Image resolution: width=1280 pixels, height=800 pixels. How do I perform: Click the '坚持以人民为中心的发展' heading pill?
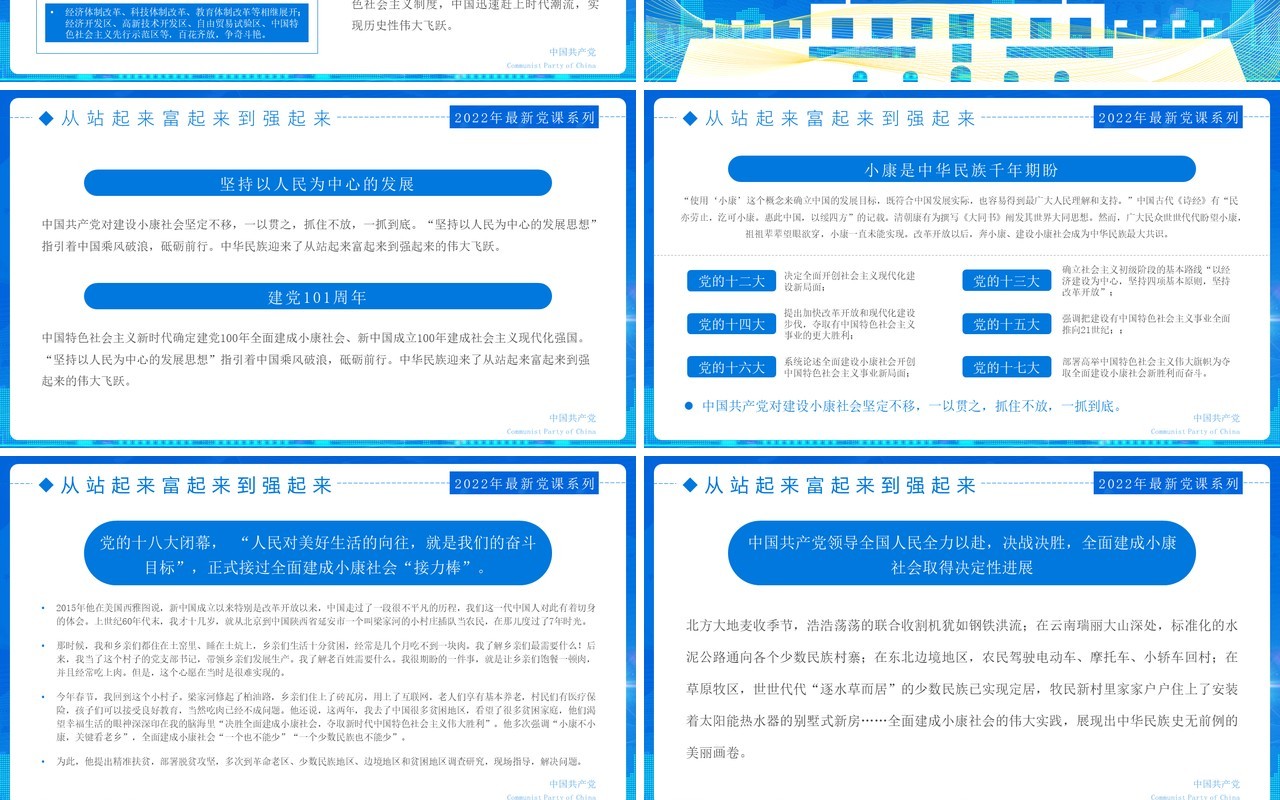(x=317, y=183)
